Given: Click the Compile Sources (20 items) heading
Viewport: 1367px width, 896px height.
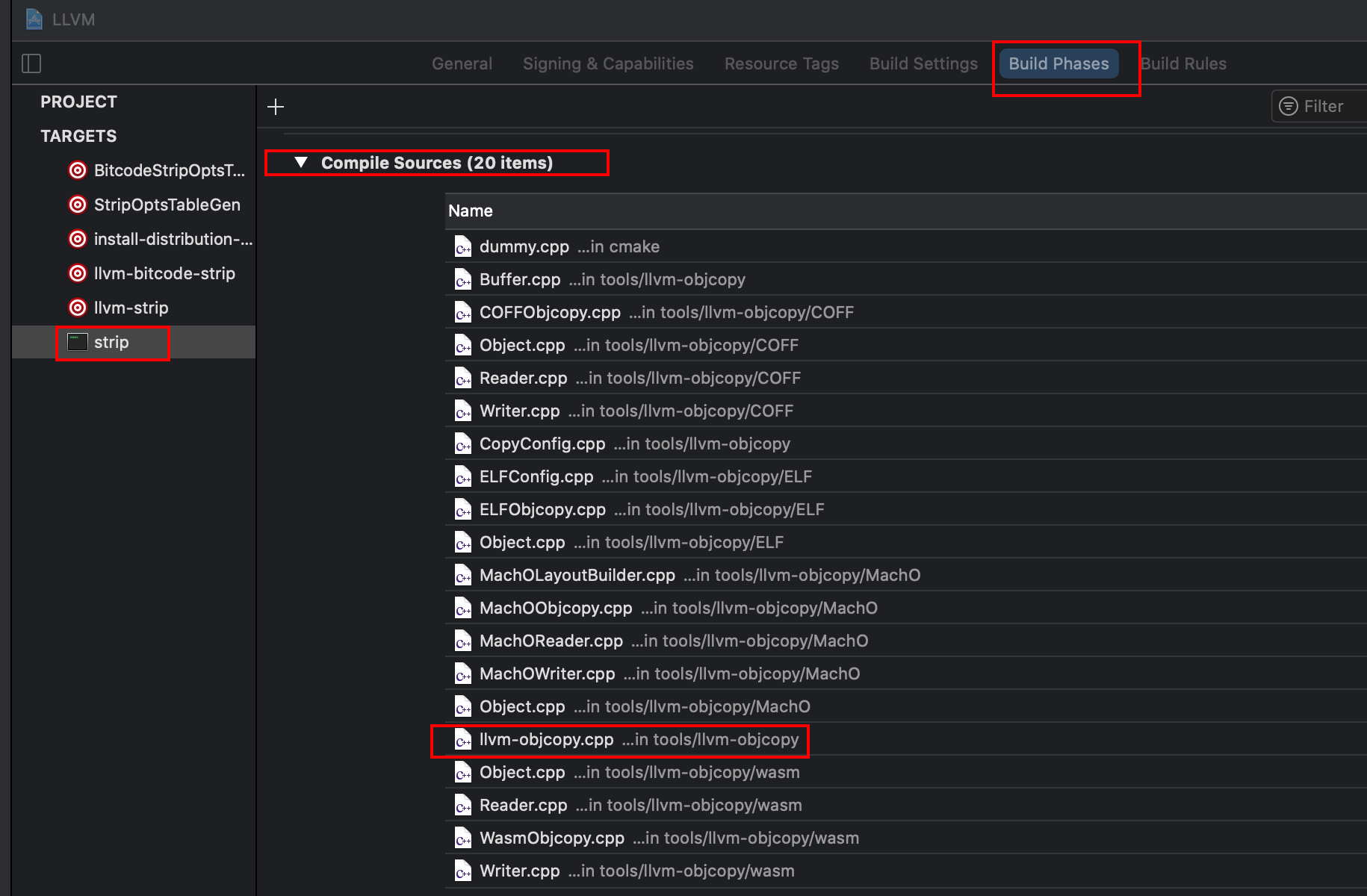Looking at the screenshot, I should point(437,163).
